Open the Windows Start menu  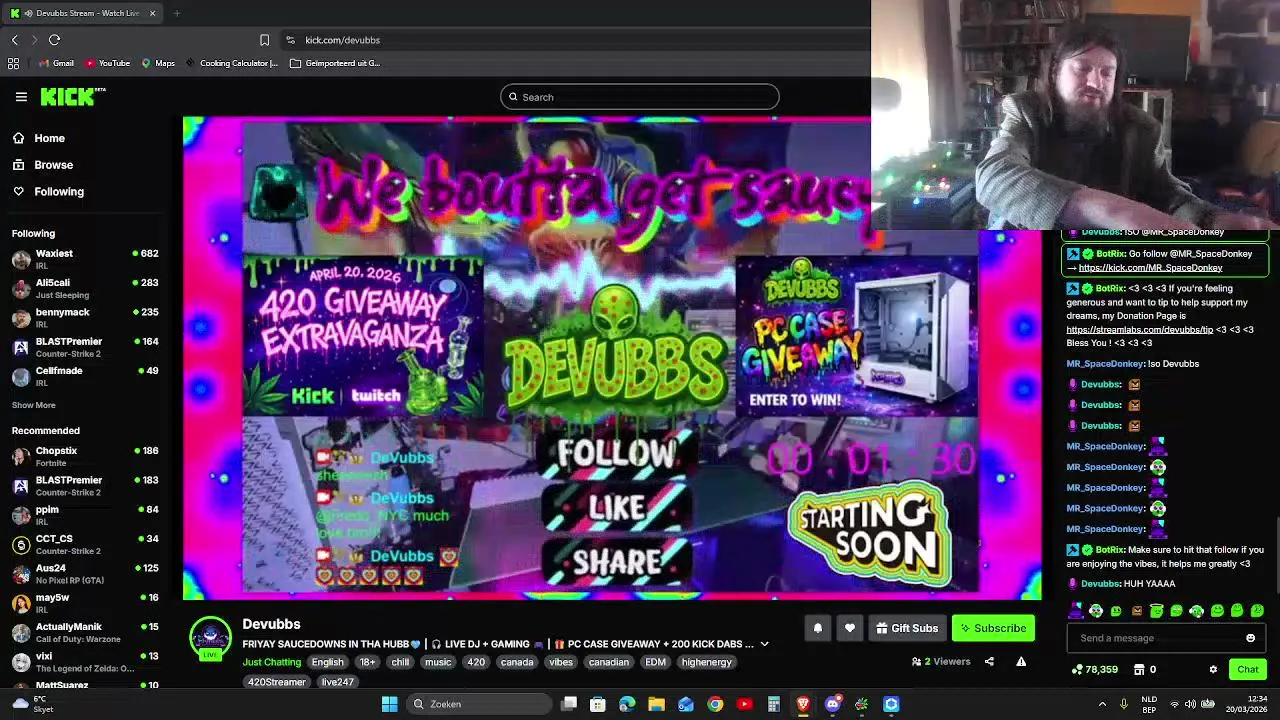click(389, 704)
